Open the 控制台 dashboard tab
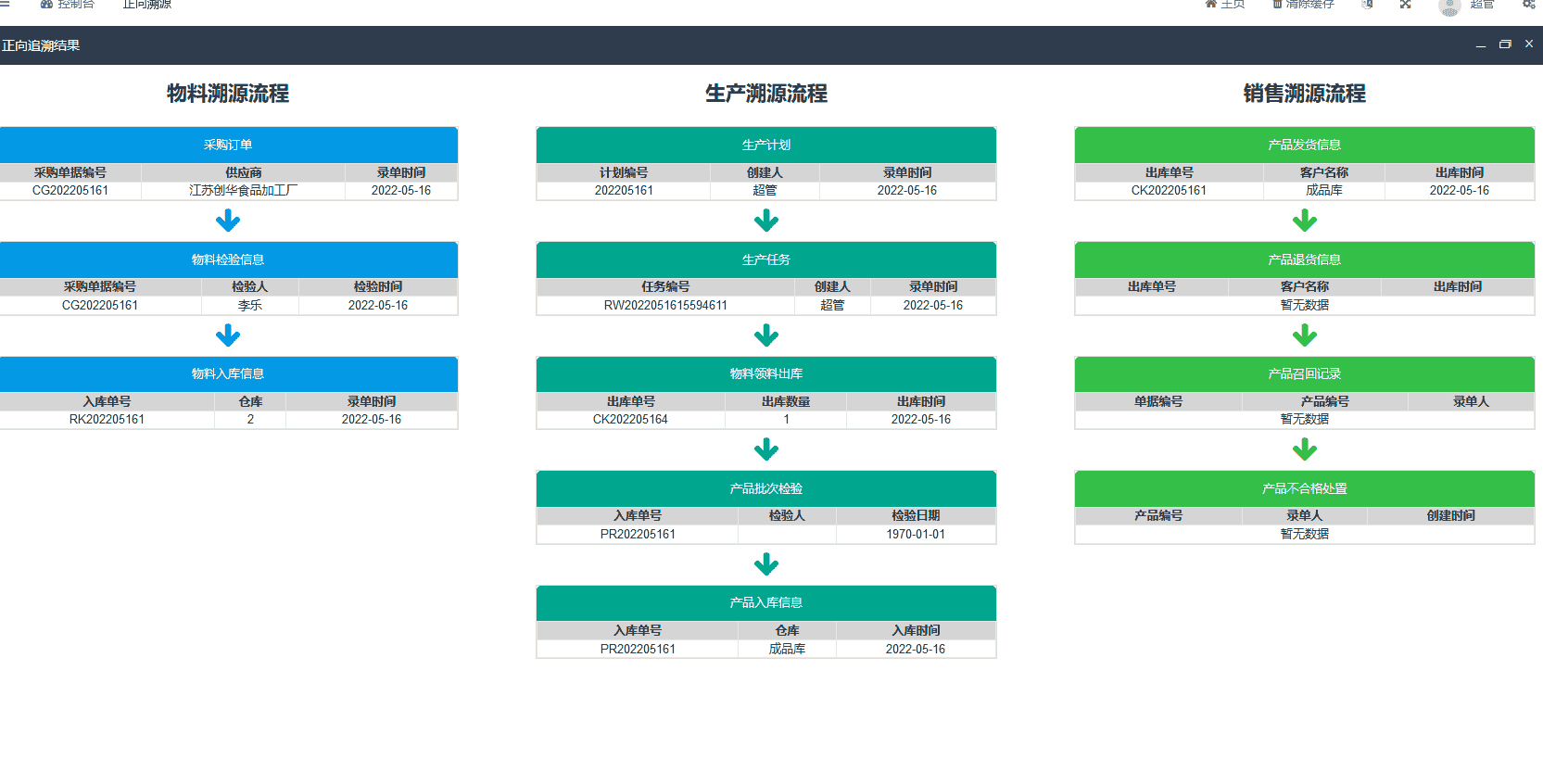Screen dimensions: 1543x784 pos(68,5)
